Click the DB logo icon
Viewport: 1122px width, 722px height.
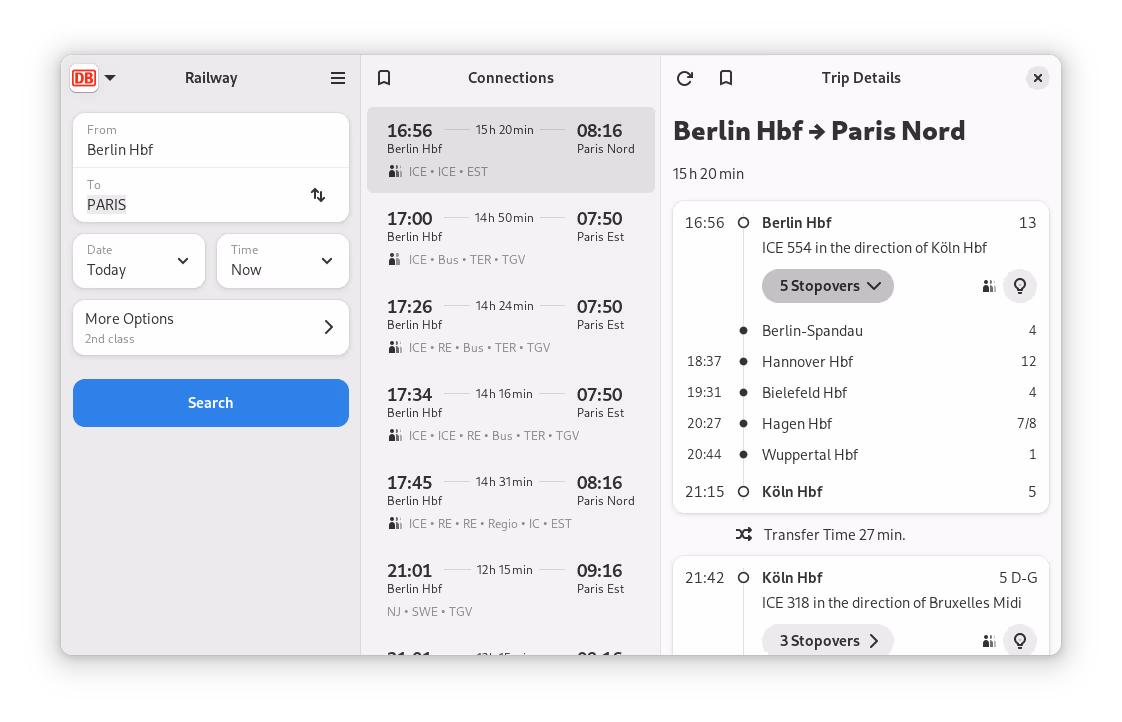point(84,78)
